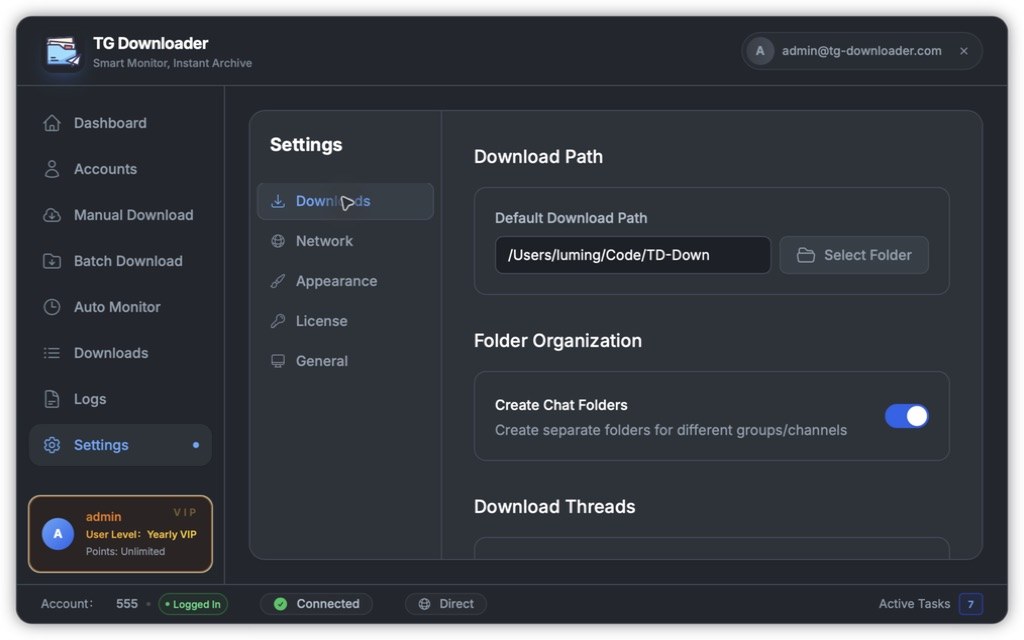1024x640 pixels.
Task: Click the Download Path heading
Action: 538,157
